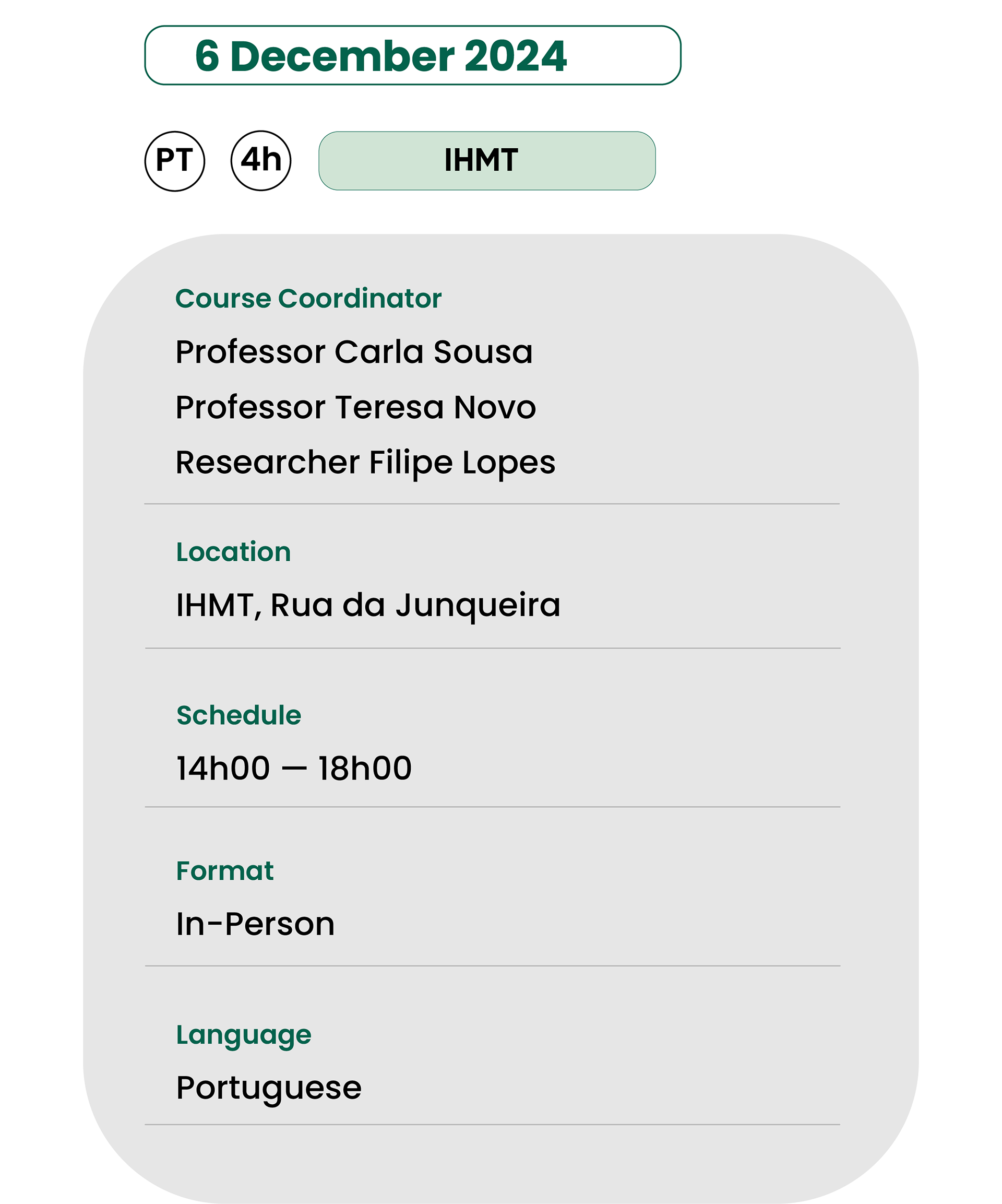Screen dimensions: 1002x1204
Task: Click the Format section heading
Action: click(225, 871)
